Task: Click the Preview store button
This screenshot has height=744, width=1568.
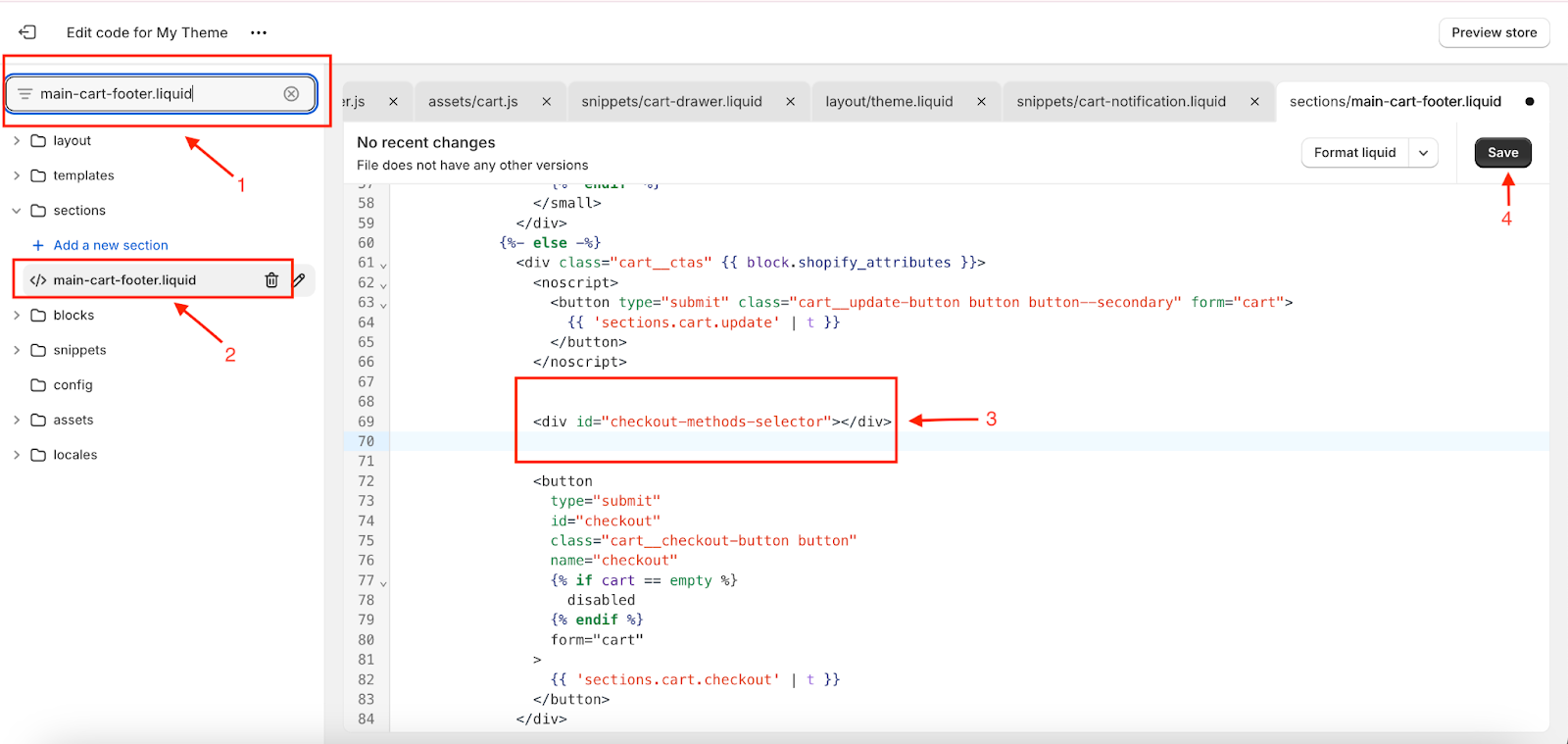Action: click(x=1494, y=32)
